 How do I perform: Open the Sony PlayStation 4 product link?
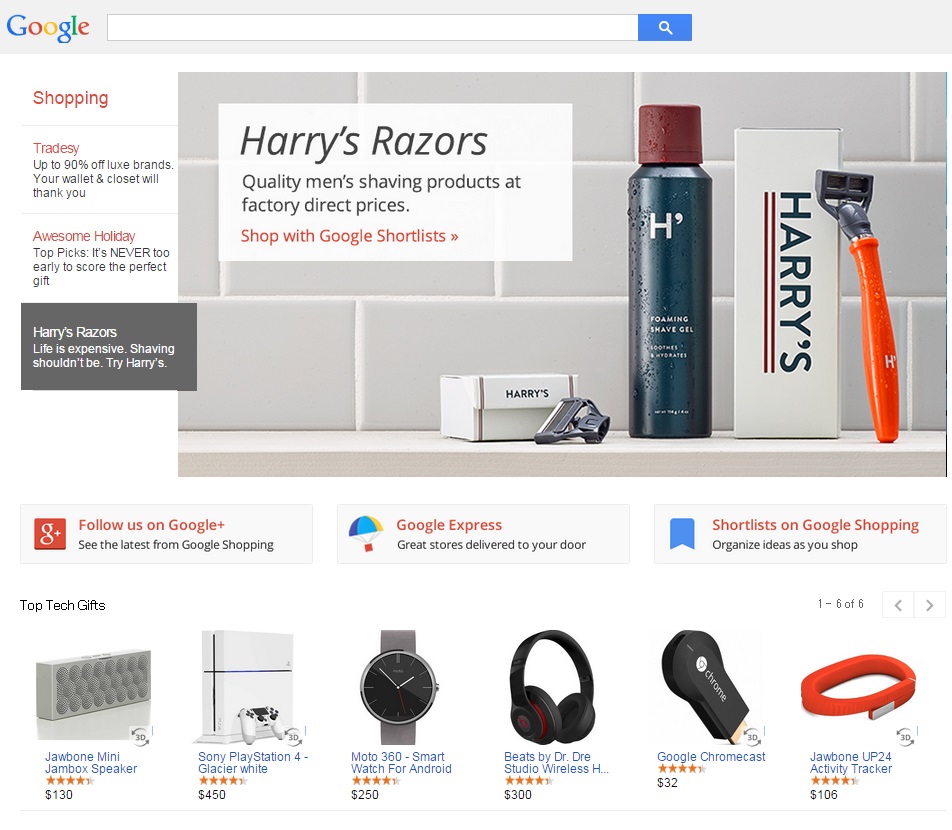253,763
